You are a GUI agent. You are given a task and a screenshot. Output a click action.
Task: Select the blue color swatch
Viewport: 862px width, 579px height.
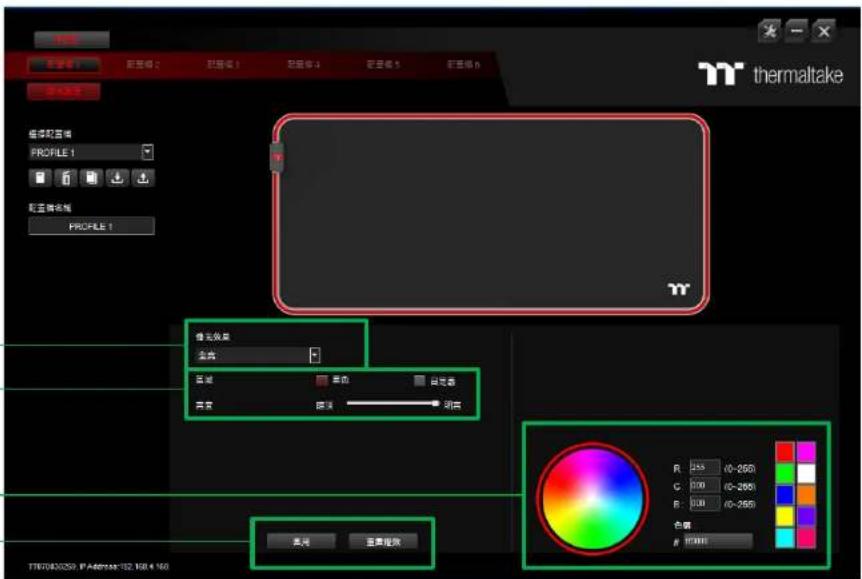(x=784, y=495)
